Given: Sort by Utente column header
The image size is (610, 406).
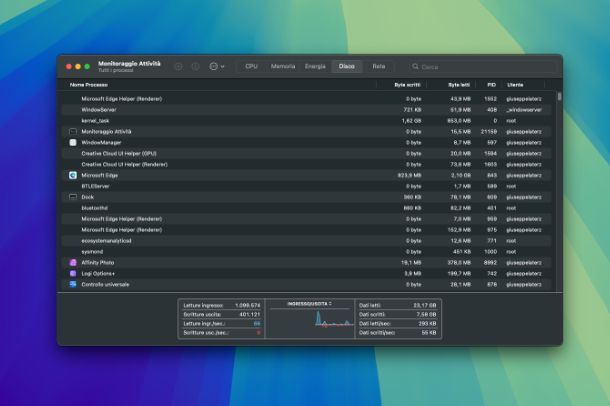Looking at the screenshot, I should [x=515, y=85].
